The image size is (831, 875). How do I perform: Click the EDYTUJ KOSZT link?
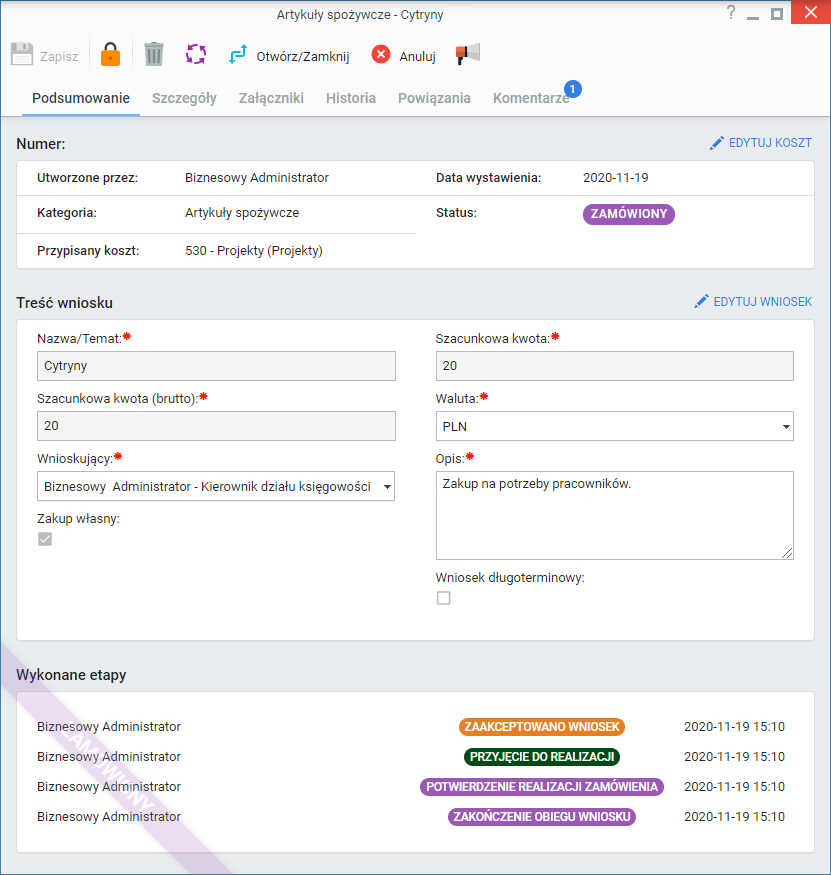(x=770, y=143)
